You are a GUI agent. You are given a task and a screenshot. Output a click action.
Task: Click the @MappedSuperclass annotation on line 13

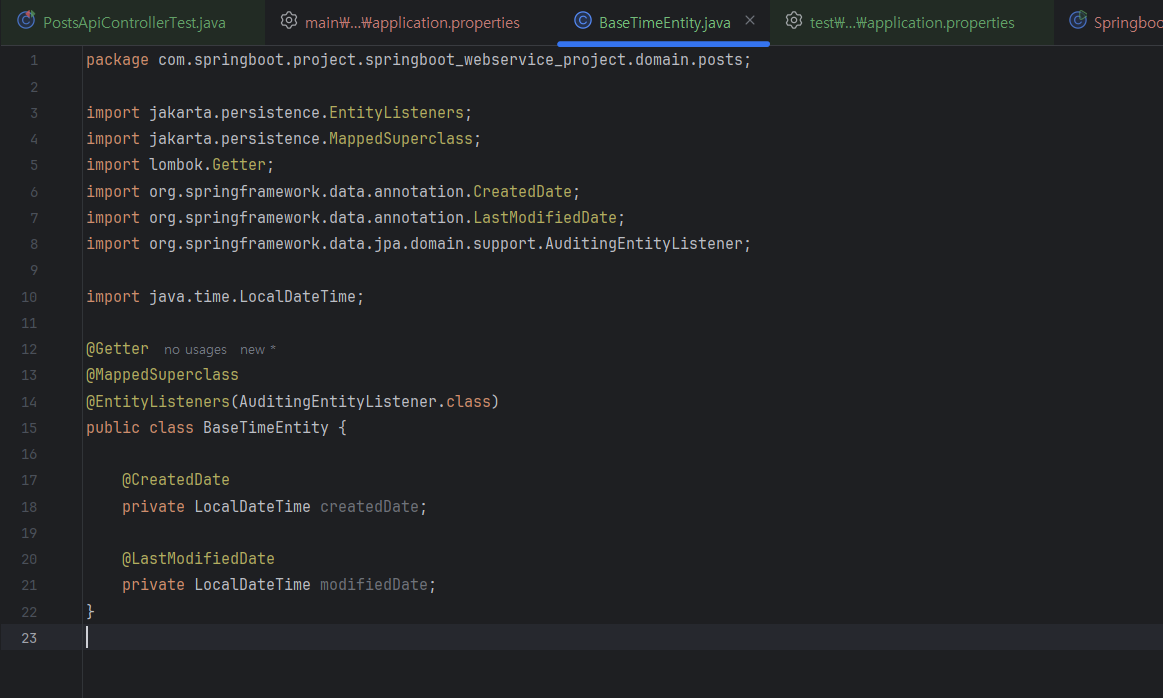[x=162, y=375]
